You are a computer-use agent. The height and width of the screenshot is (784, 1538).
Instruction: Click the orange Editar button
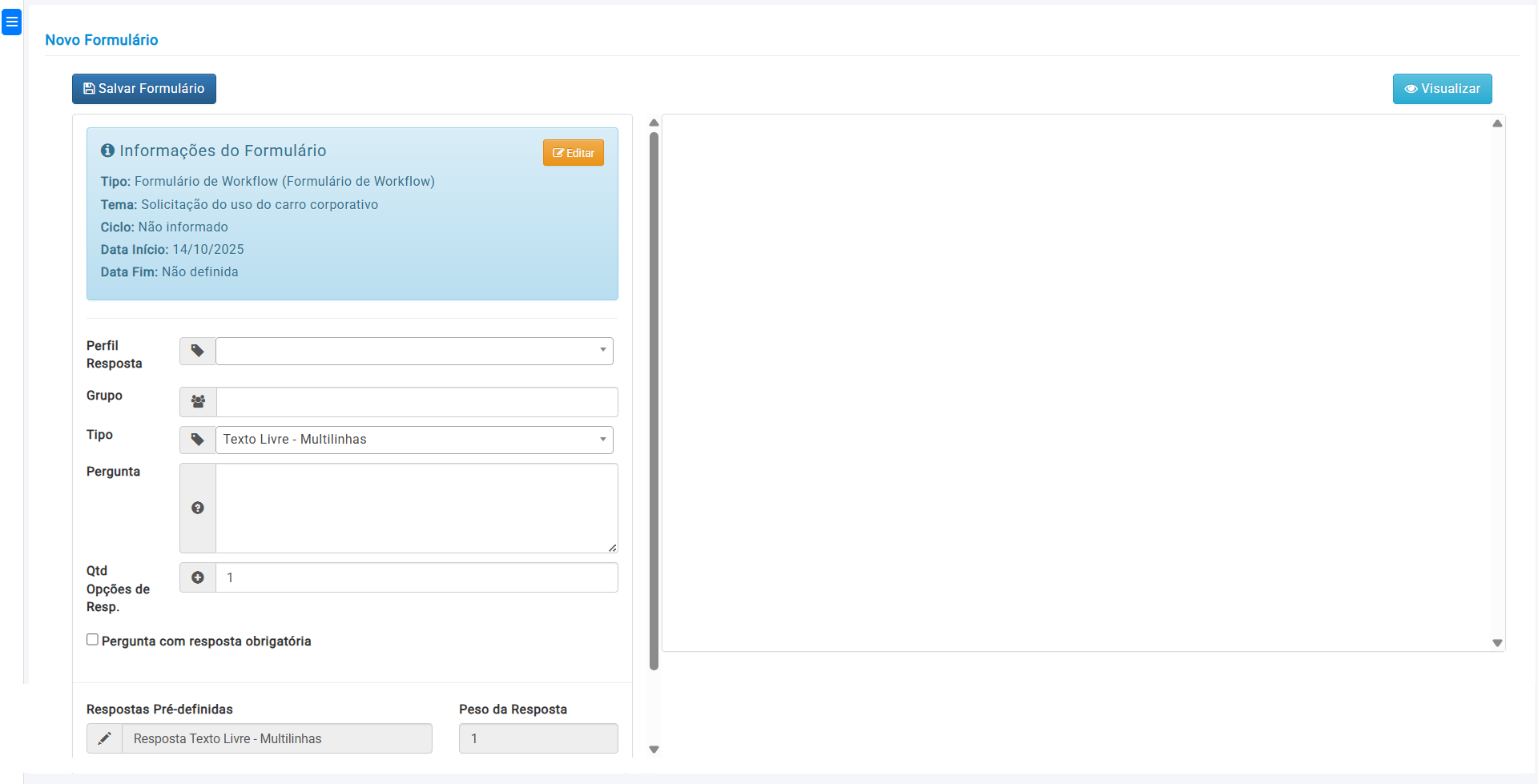coord(573,153)
